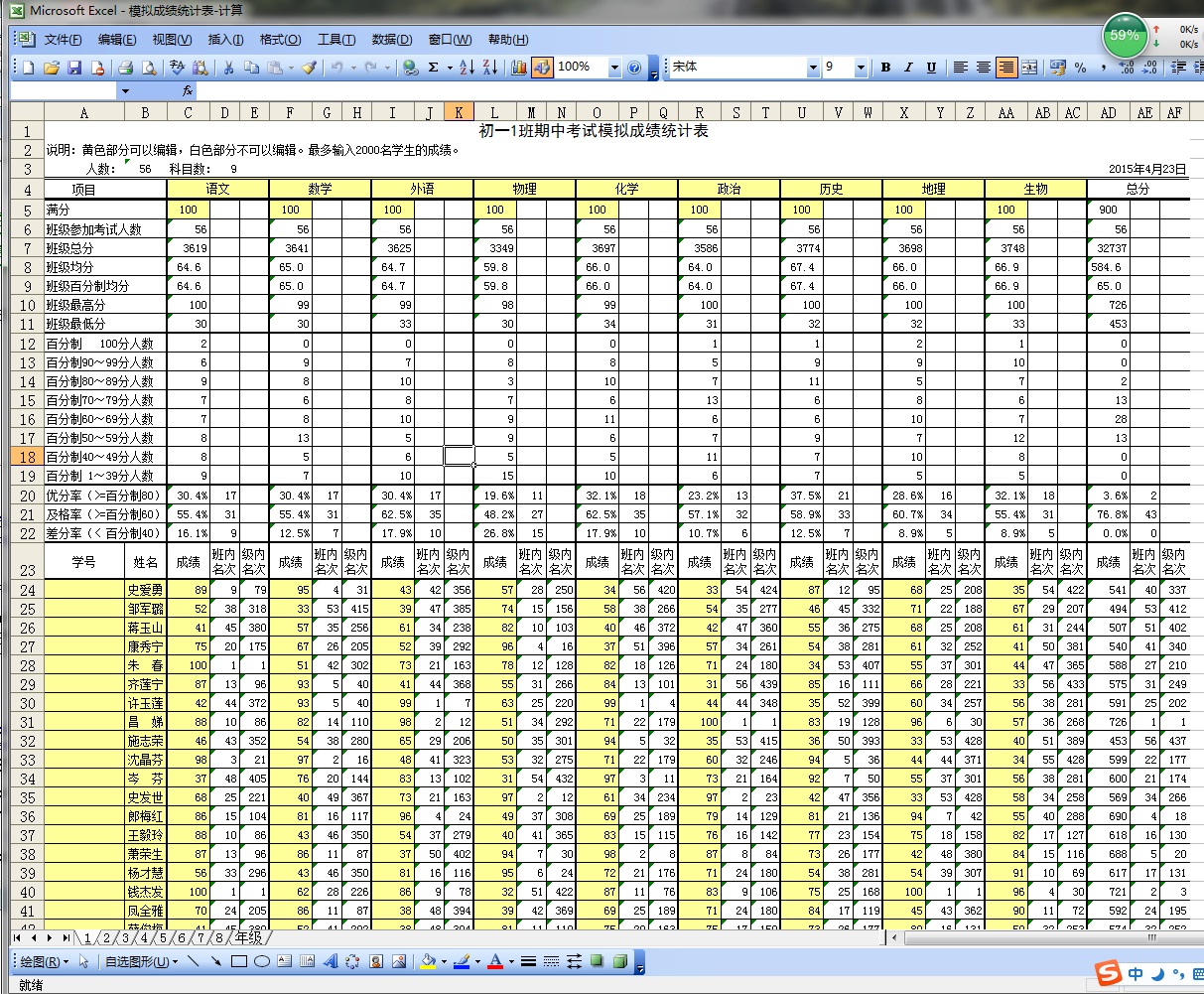Insert WordArt from the drawing toolbar

click(x=331, y=961)
